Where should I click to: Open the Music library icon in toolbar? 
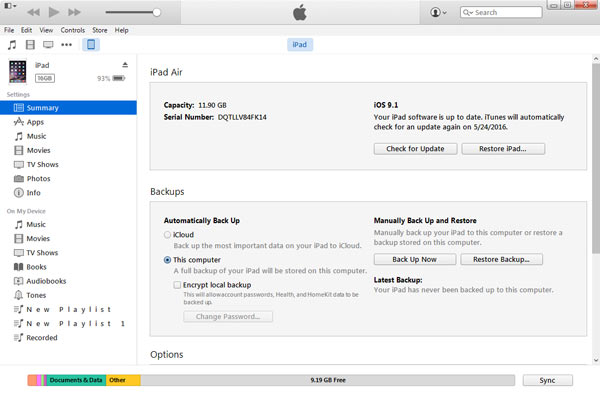pos(12,45)
